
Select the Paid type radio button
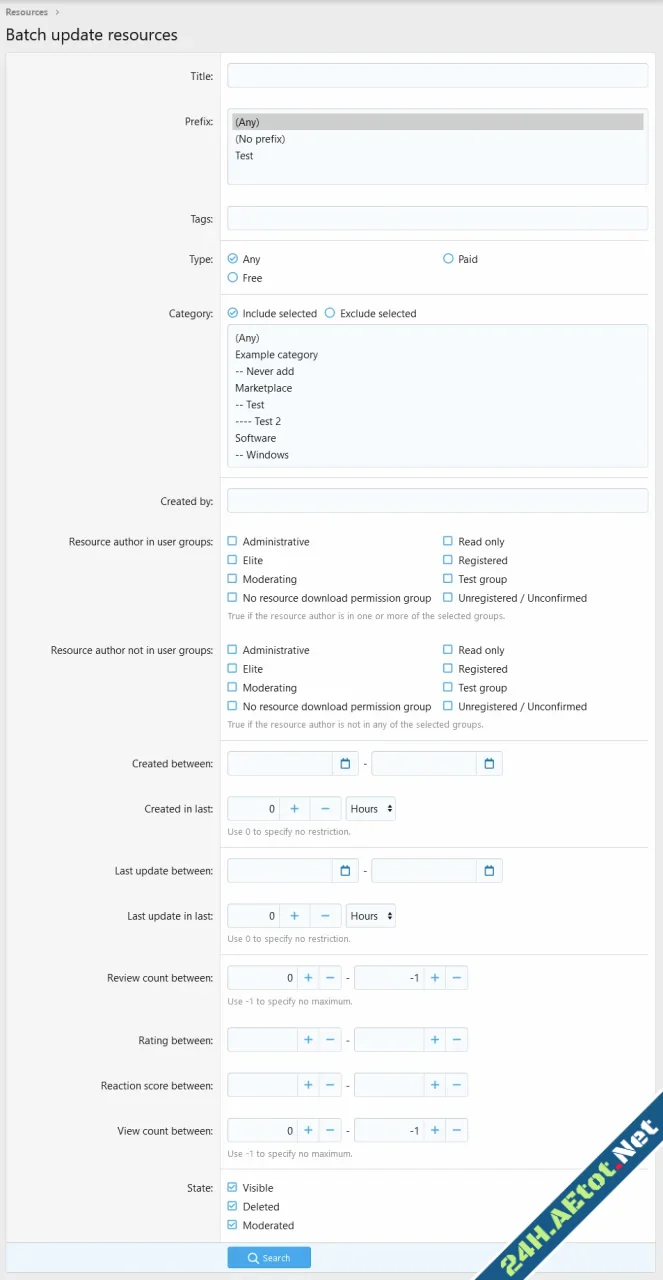(x=449, y=259)
